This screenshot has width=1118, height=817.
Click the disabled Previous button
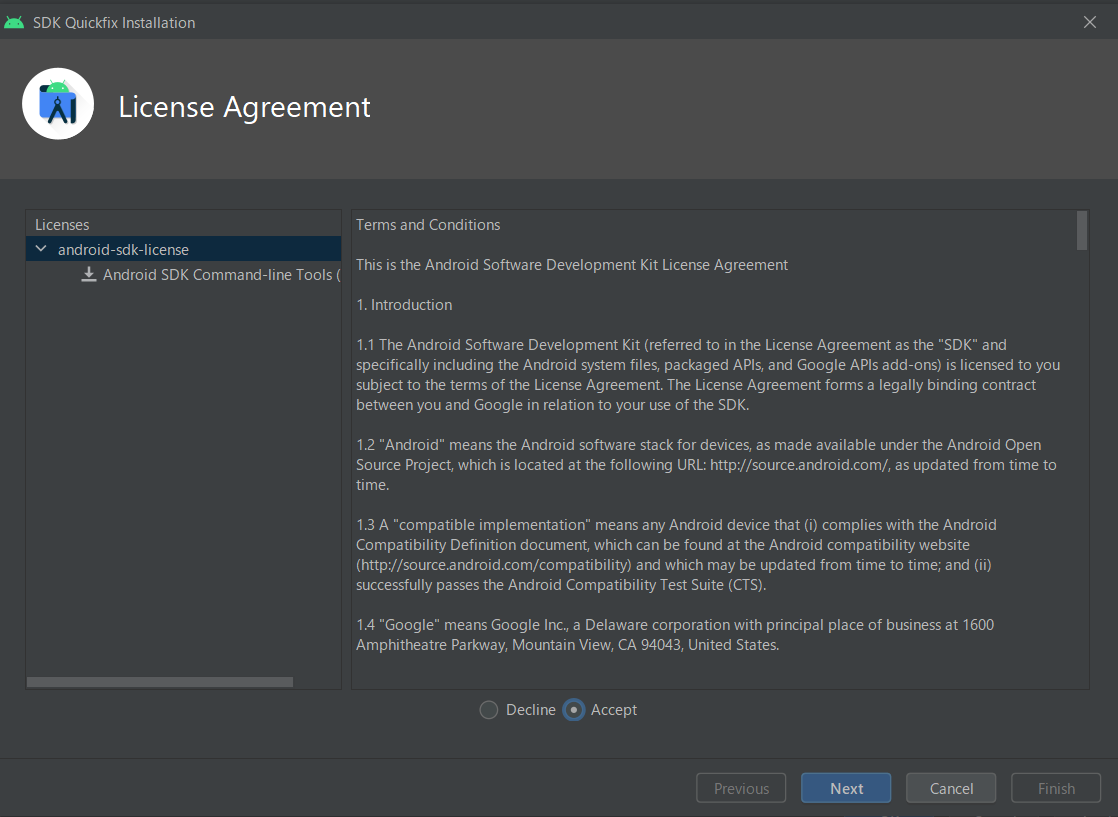[741, 788]
